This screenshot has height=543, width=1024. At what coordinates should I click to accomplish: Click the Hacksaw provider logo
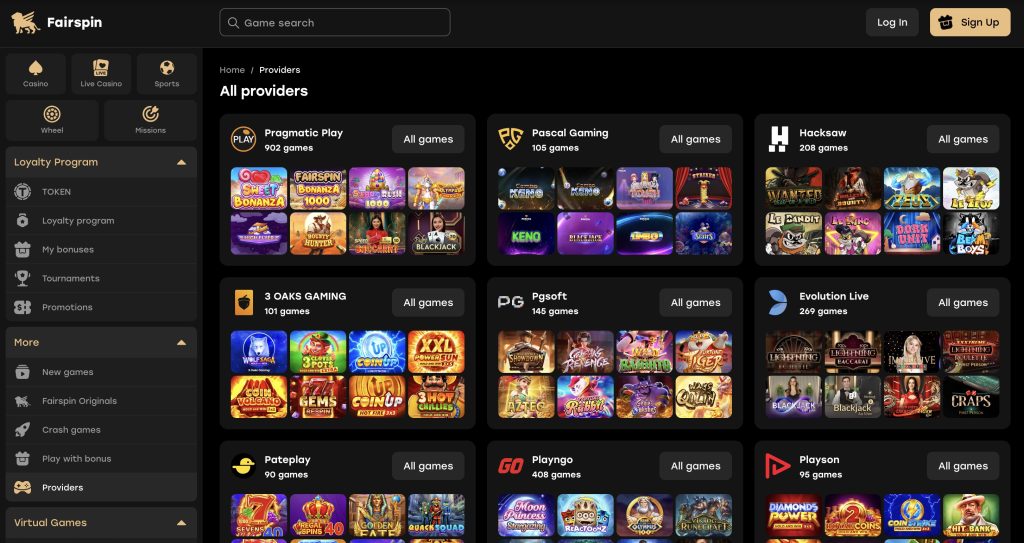point(778,139)
